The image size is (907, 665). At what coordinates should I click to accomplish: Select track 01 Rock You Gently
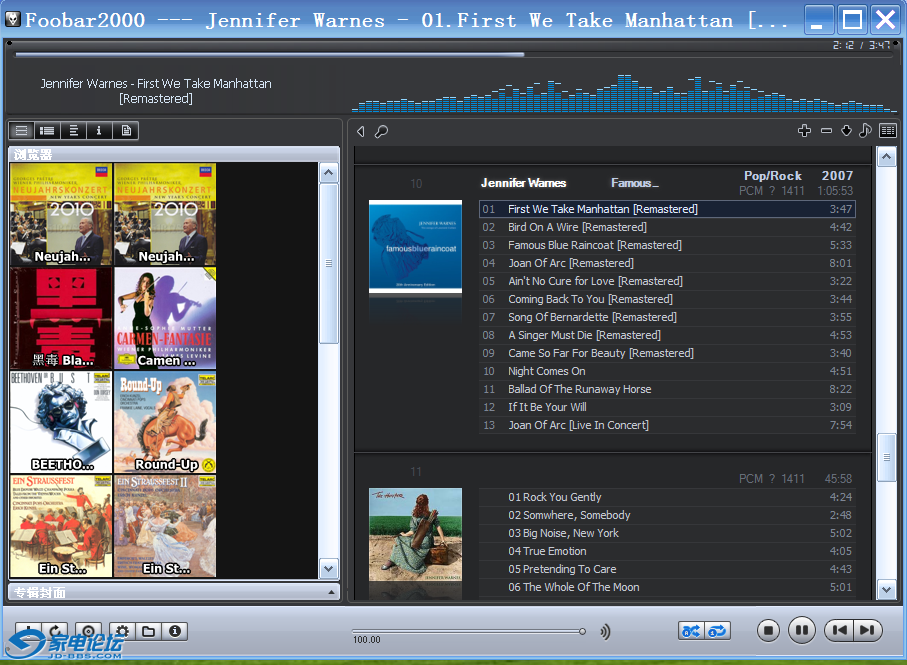[554, 497]
